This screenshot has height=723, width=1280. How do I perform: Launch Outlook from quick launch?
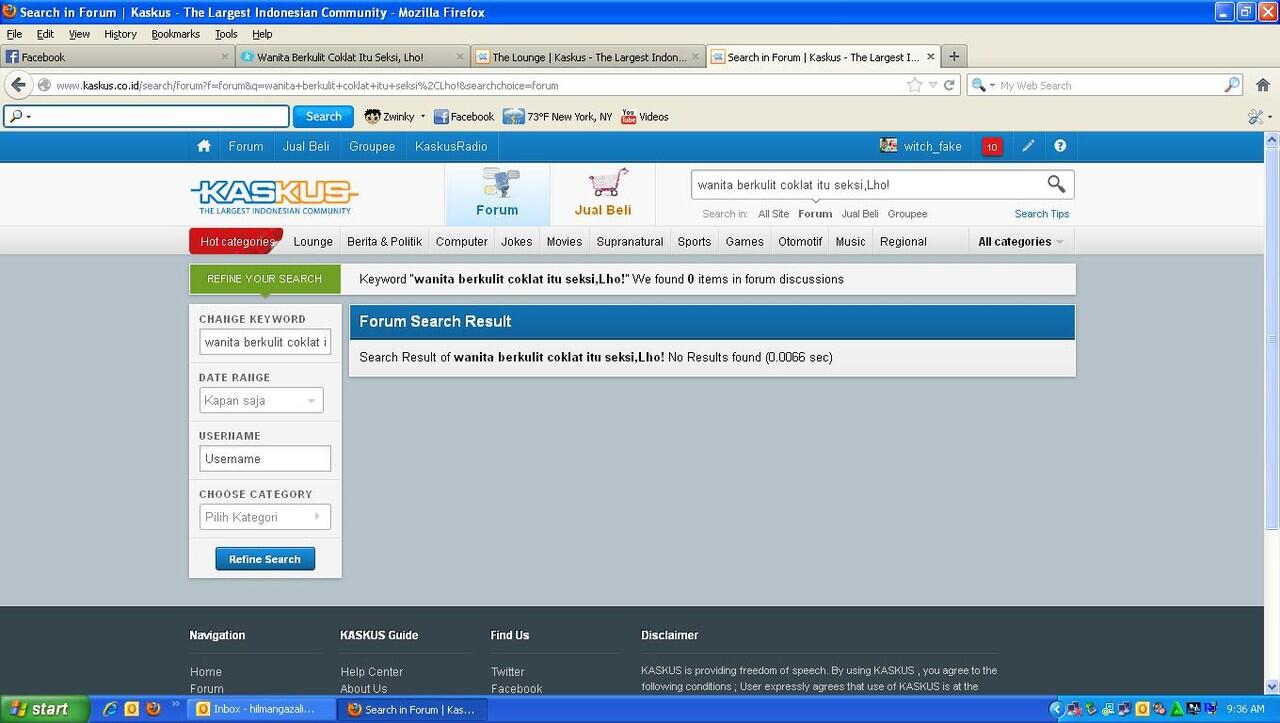point(131,709)
